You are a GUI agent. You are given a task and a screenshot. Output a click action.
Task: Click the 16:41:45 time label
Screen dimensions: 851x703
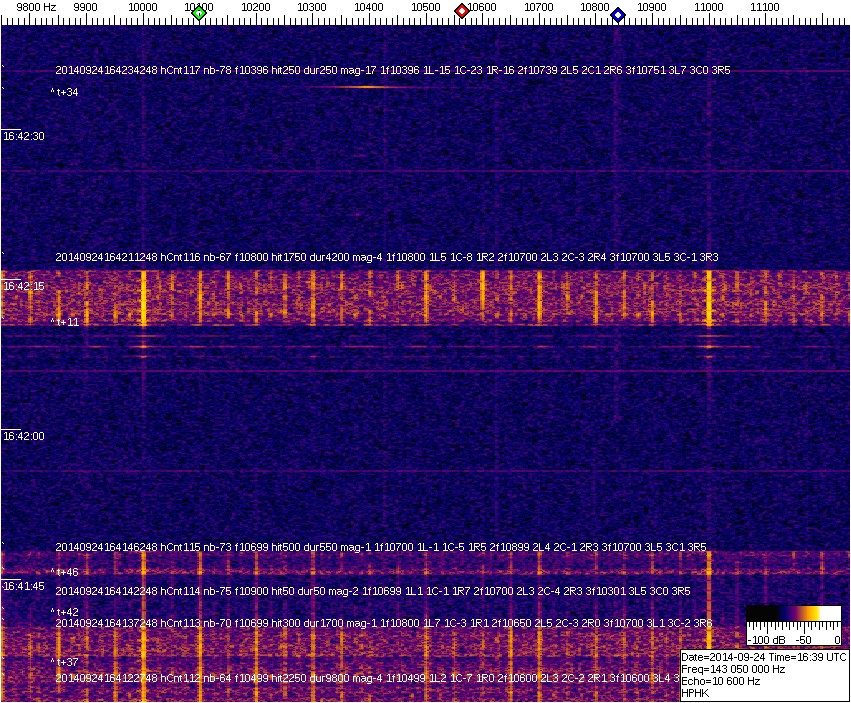coord(23,586)
